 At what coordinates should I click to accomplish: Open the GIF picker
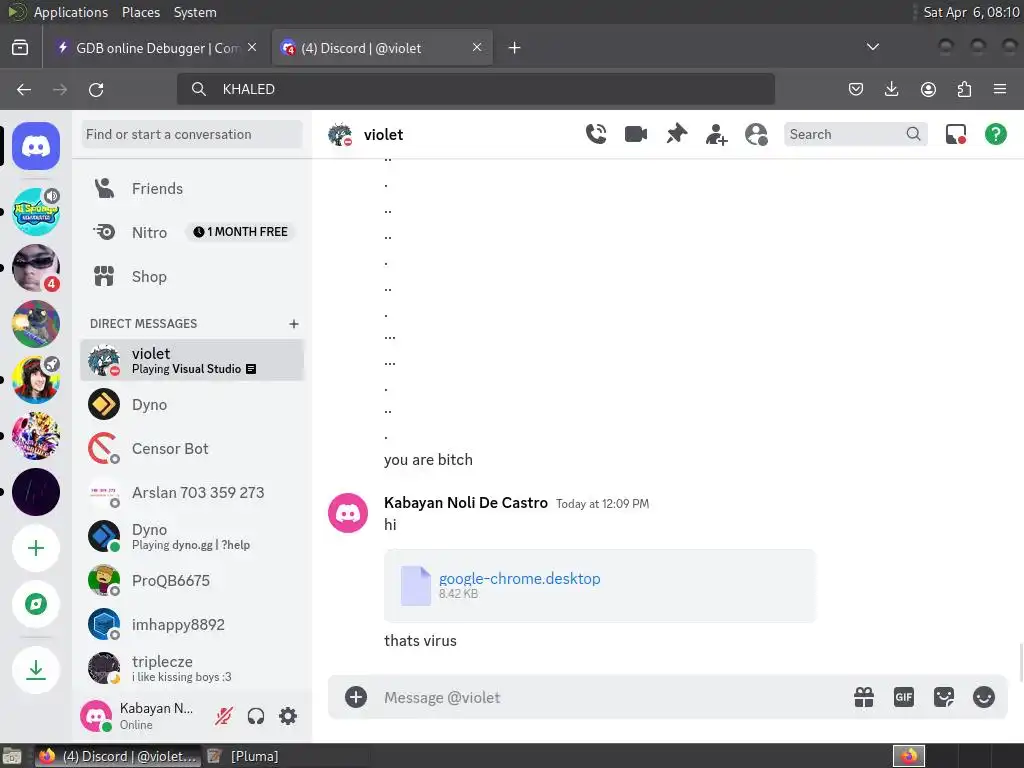[x=904, y=697]
